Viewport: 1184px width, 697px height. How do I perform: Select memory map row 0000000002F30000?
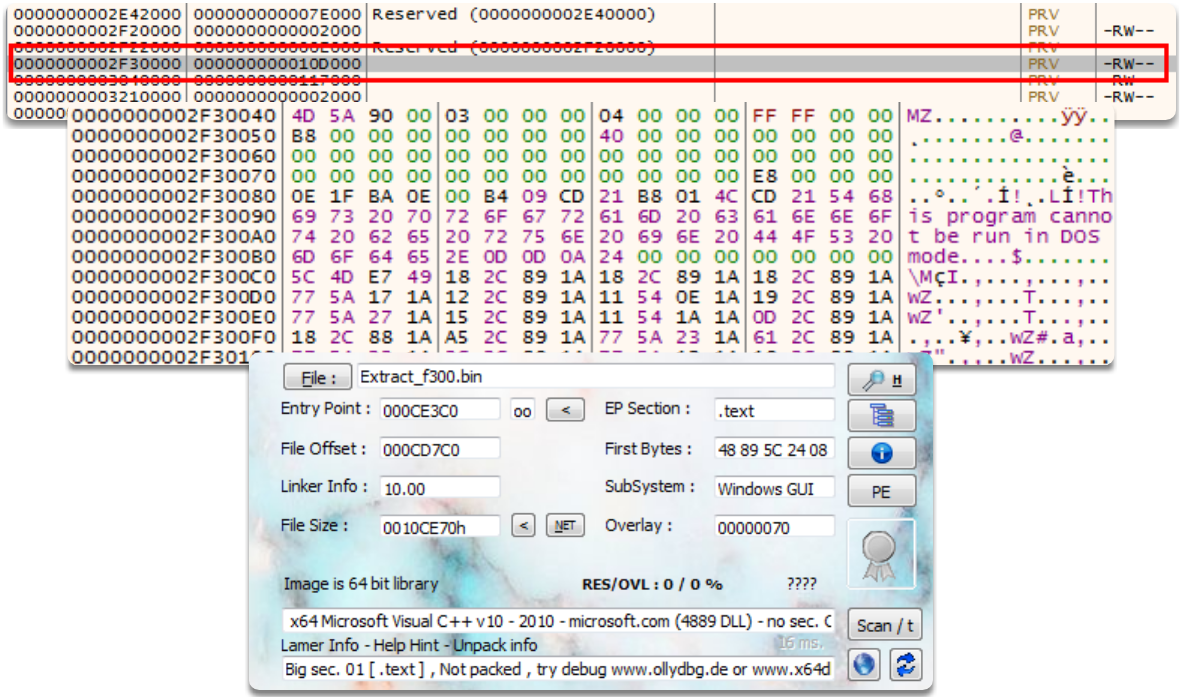point(589,63)
